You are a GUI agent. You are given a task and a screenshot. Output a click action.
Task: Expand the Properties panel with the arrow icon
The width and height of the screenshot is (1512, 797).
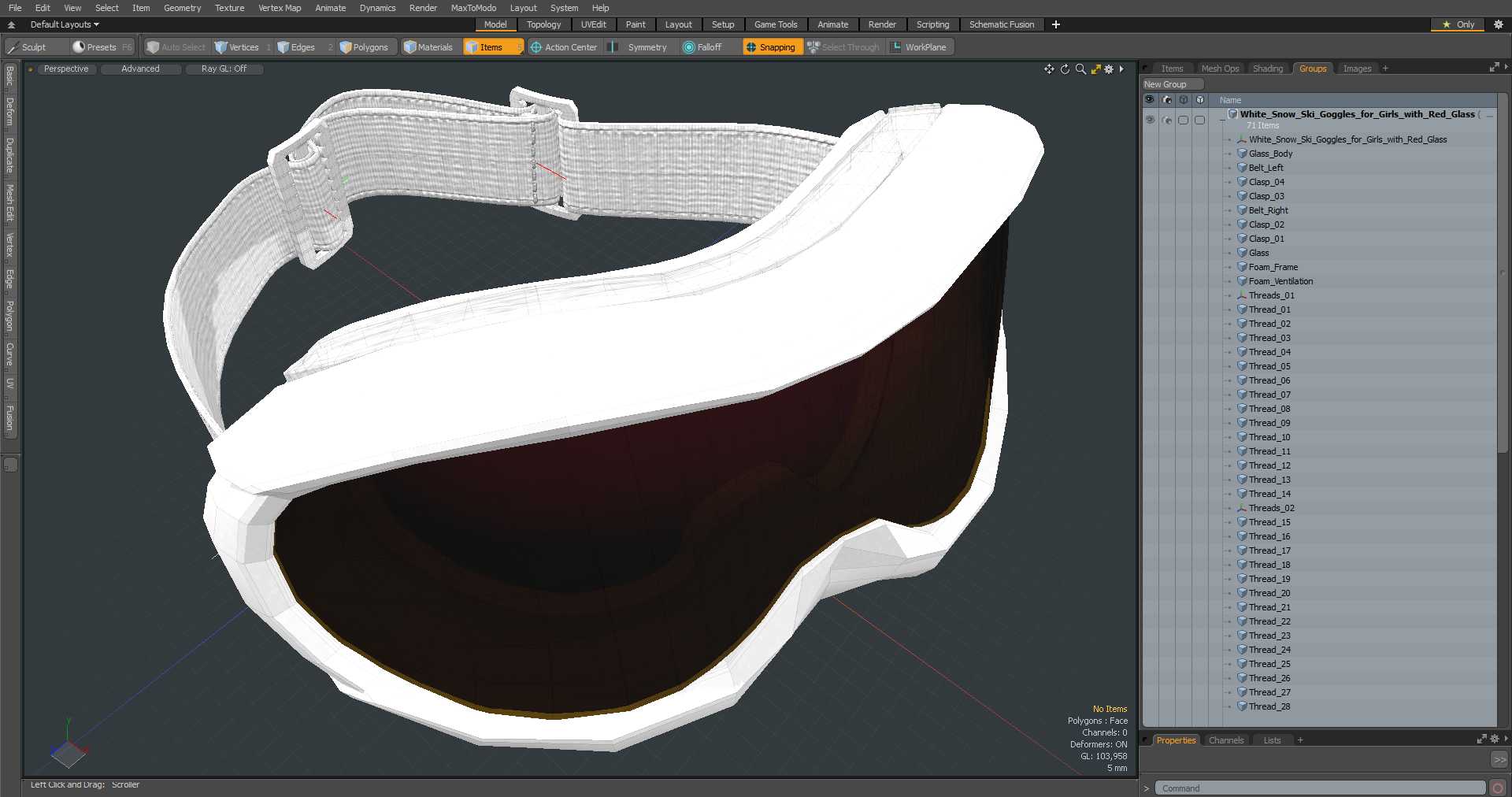click(x=1481, y=740)
